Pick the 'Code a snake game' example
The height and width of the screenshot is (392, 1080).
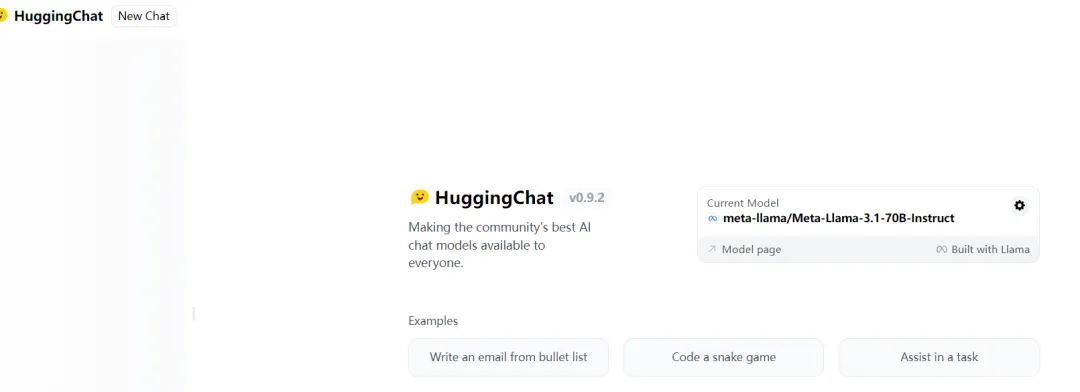(x=723, y=357)
